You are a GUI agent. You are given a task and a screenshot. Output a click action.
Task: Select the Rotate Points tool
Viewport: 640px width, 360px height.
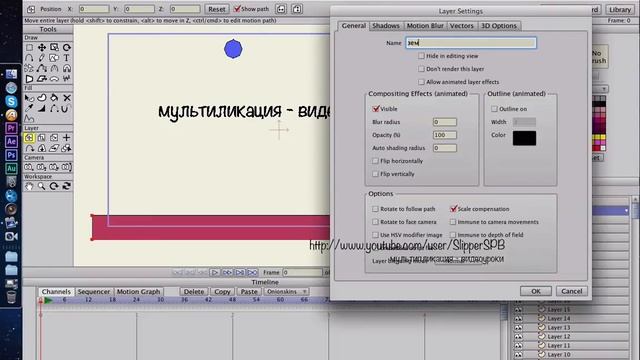[67, 48]
